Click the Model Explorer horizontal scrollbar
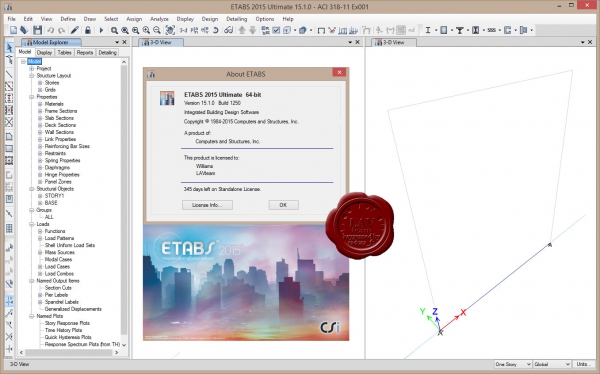The width and height of the screenshot is (600, 374). [x=69, y=352]
